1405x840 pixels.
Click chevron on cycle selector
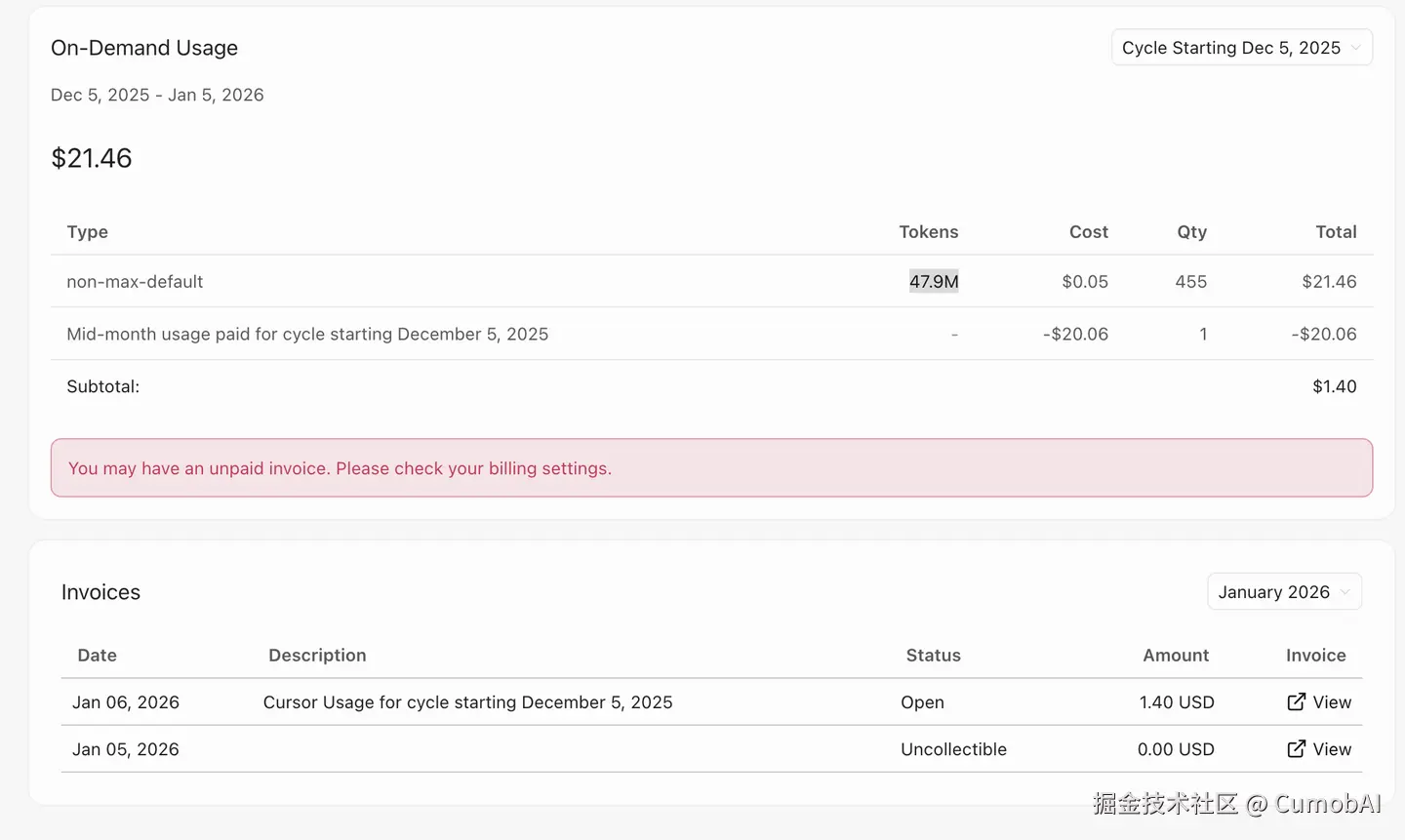coord(1356,48)
